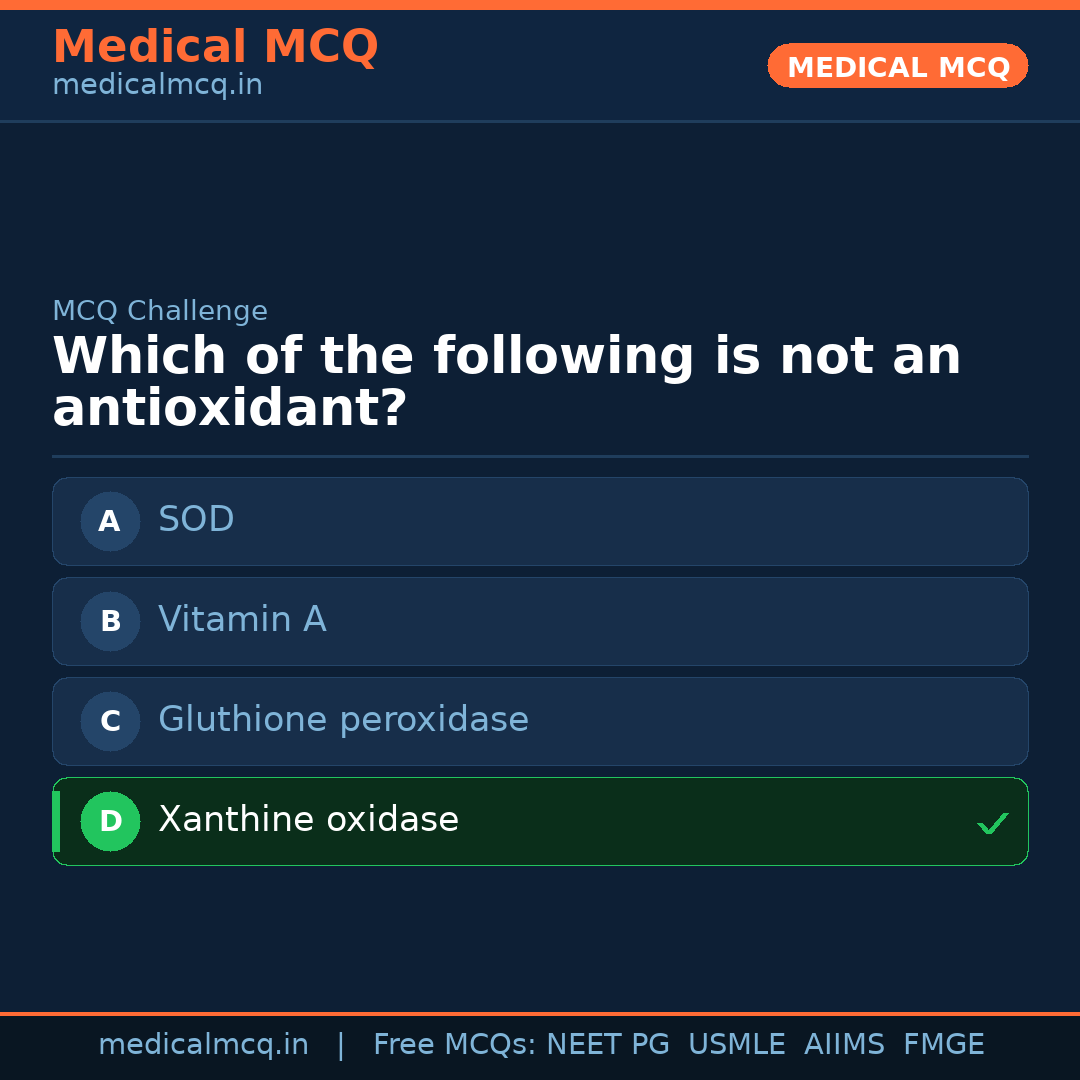Switch to the NEET PG section
1080x1080 pixels.
click(607, 1043)
